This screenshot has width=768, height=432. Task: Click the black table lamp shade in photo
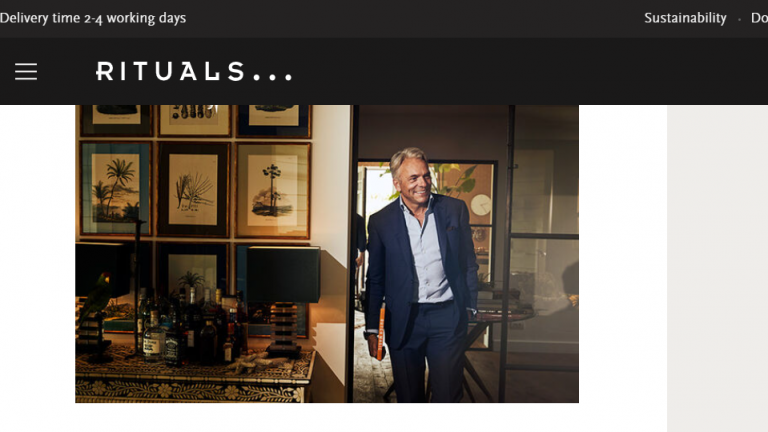point(283,274)
